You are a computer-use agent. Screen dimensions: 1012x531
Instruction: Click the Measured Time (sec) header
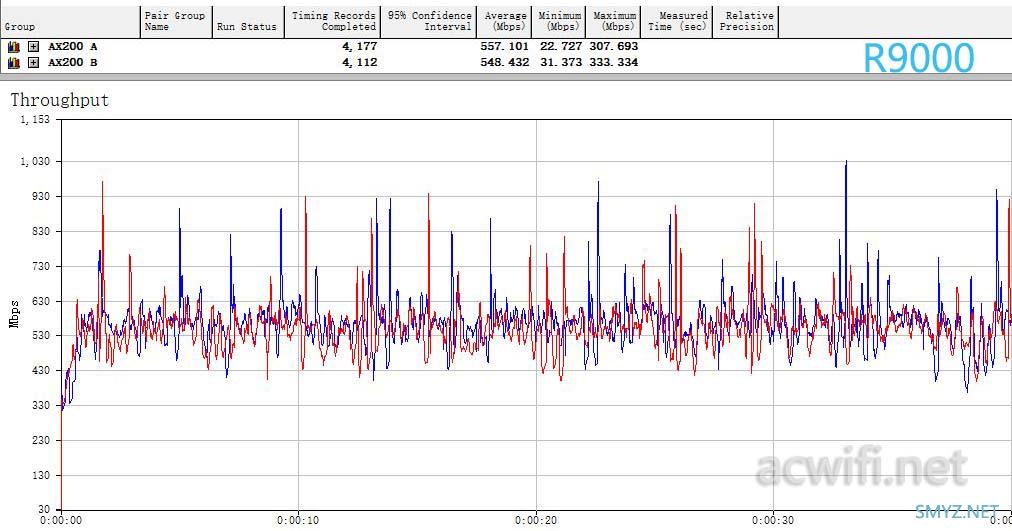677,21
